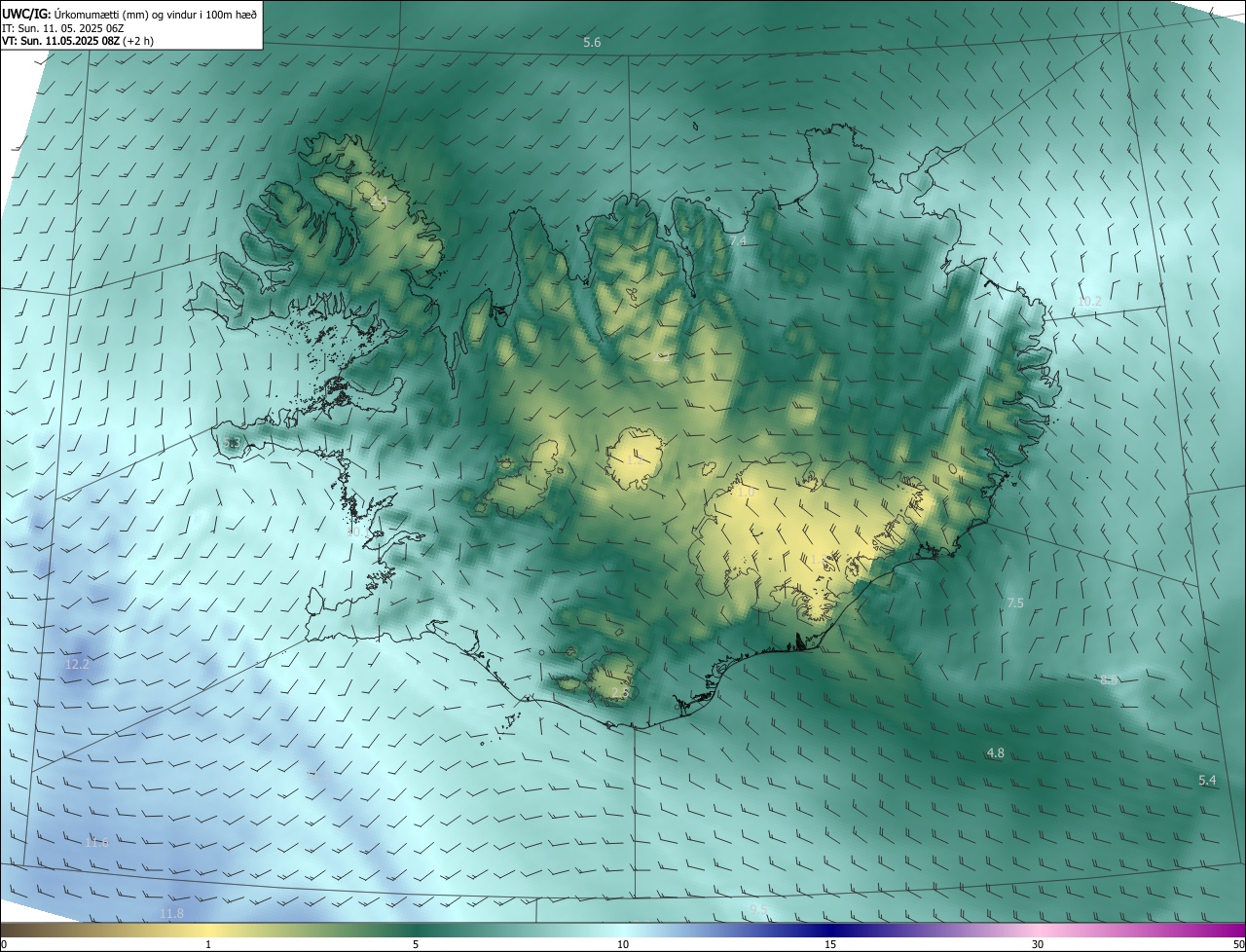Click the 5.4 value label on the map

click(x=1207, y=781)
